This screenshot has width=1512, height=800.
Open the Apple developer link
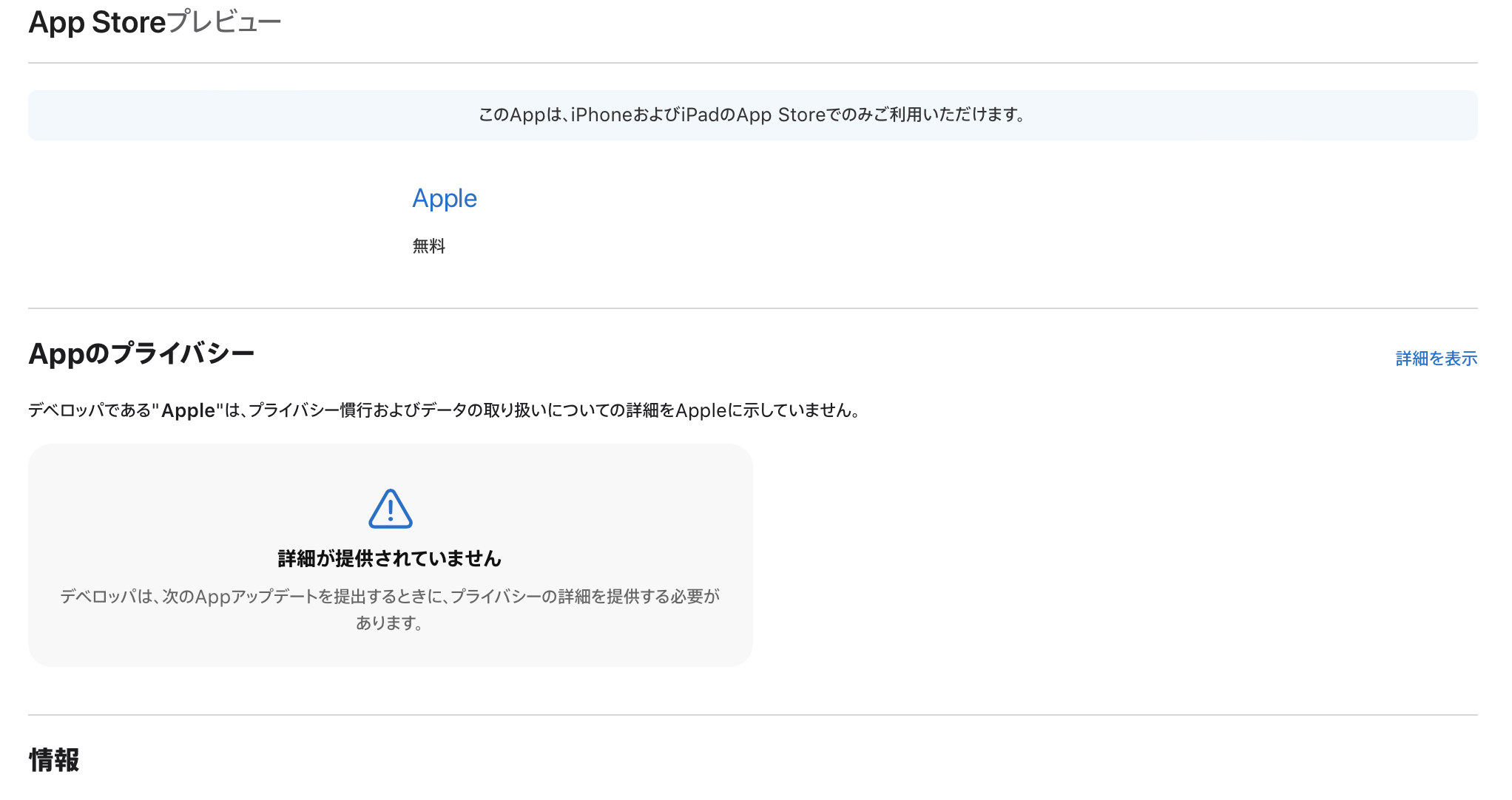click(444, 198)
